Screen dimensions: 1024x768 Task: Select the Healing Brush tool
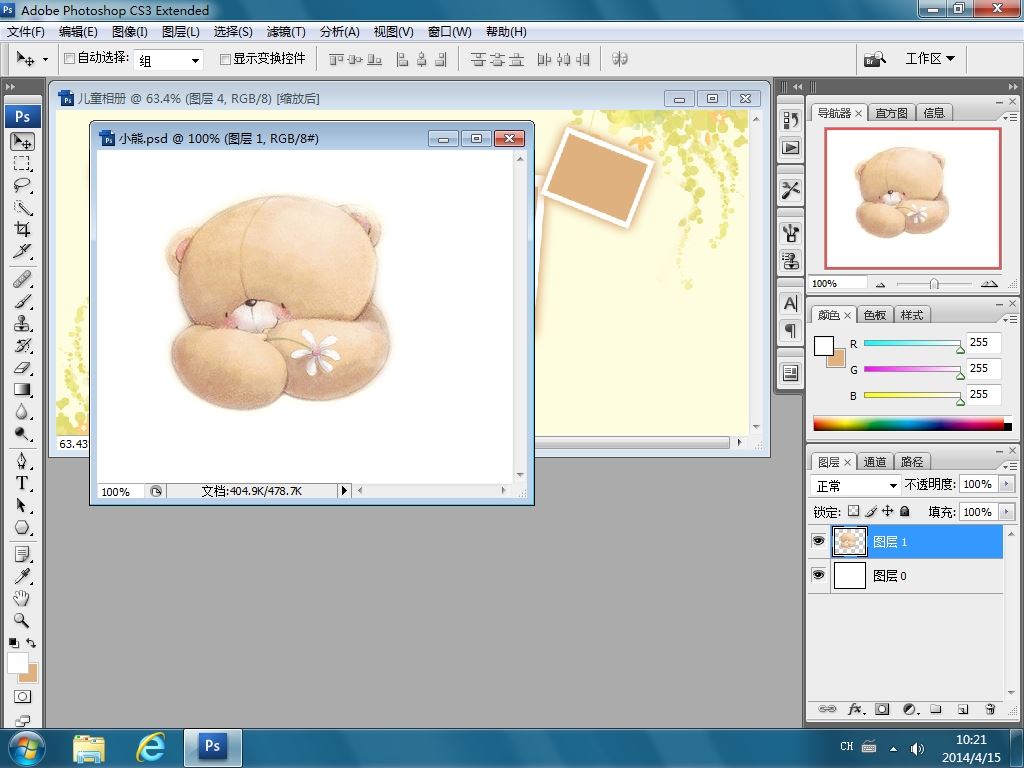[x=22, y=280]
